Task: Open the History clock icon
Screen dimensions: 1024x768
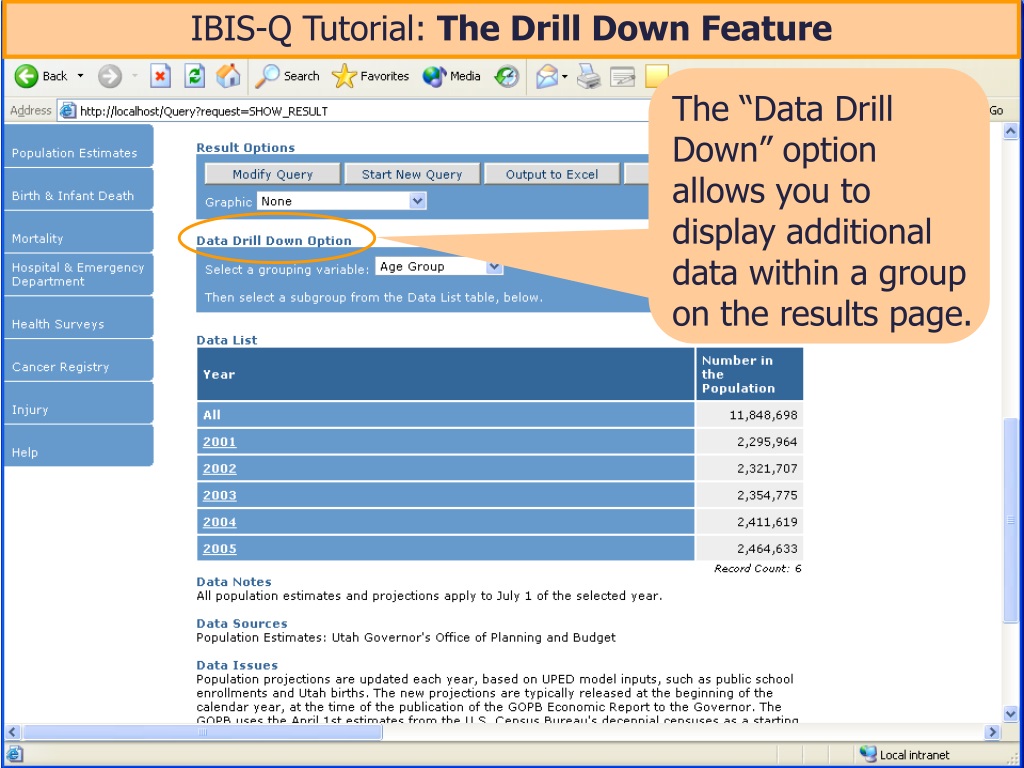Action: tap(506, 76)
